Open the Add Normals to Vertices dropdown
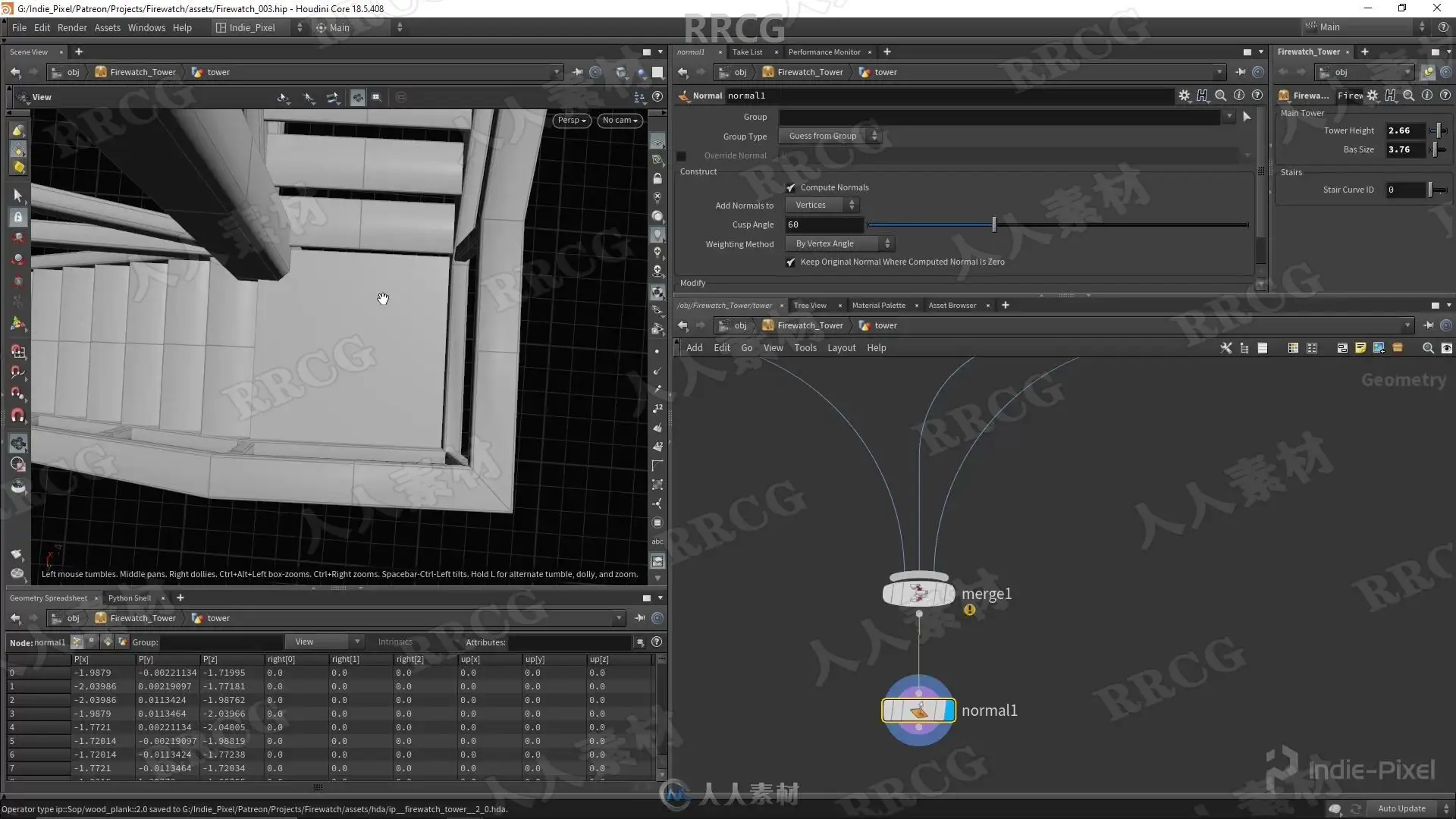1456x819 pixels. coord(822,206)
